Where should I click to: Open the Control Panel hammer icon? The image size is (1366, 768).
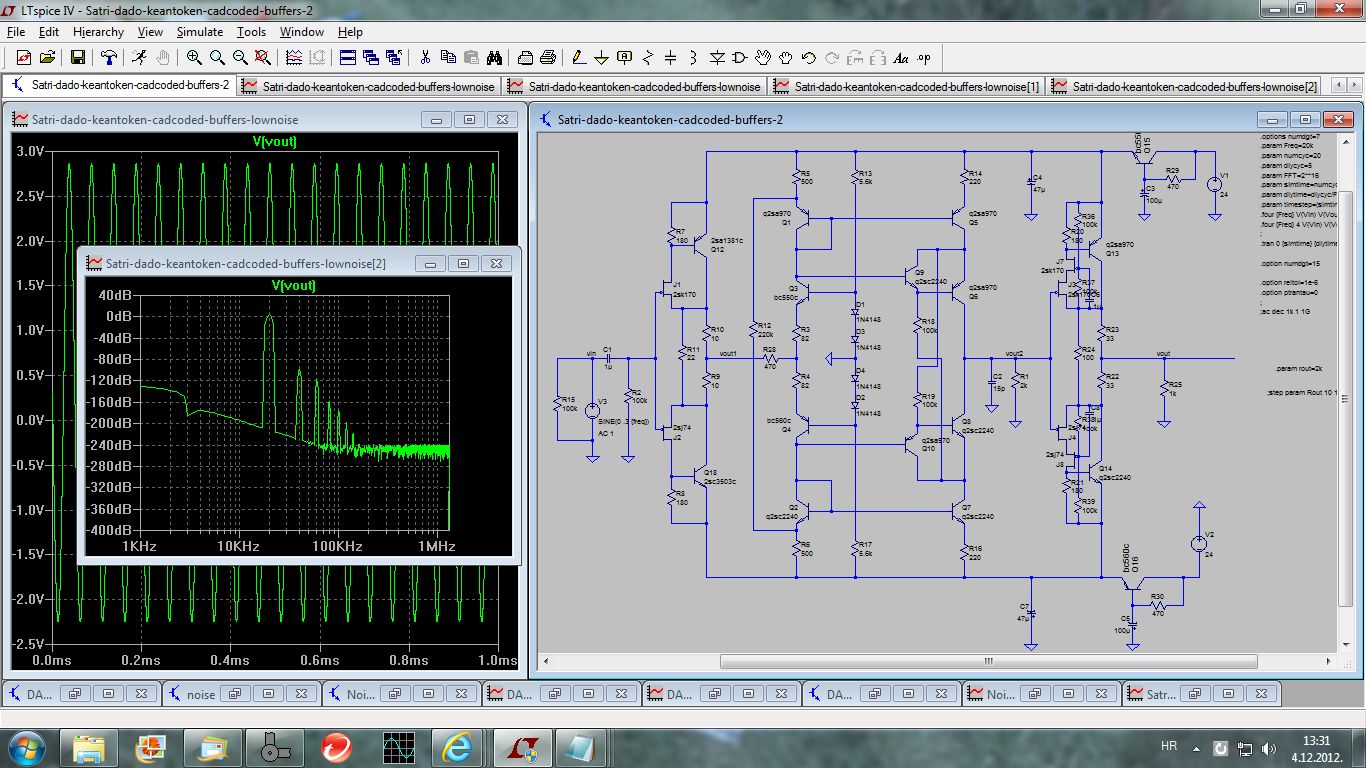(x=108, y=57)
